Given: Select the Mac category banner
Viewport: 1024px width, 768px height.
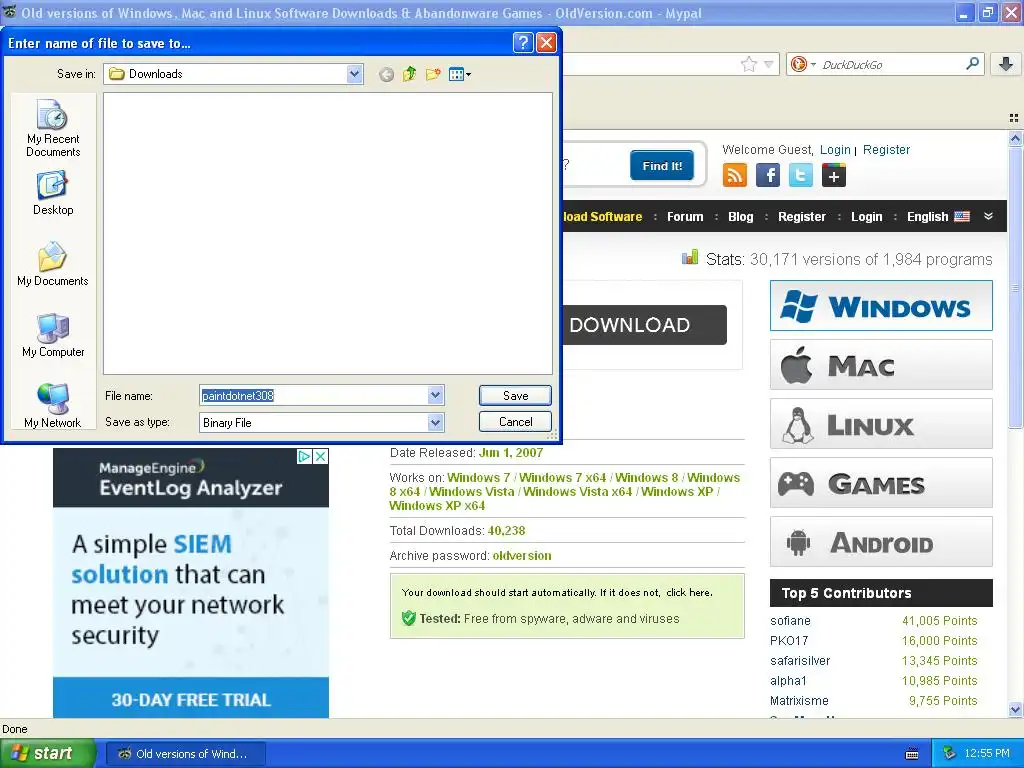Looking at the screenshot, I should [881, 365].
